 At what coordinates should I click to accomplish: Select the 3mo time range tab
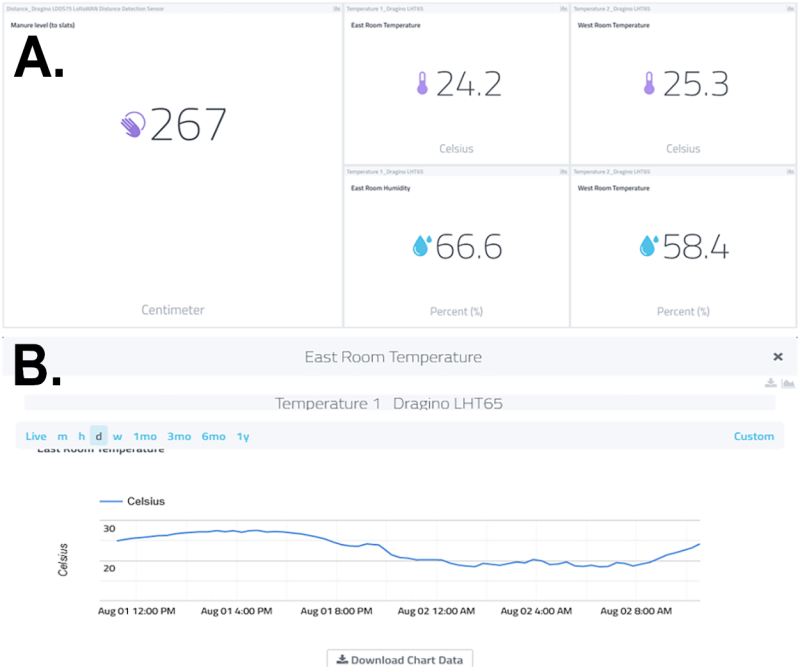pyautogui.click(x=179, y=436)
